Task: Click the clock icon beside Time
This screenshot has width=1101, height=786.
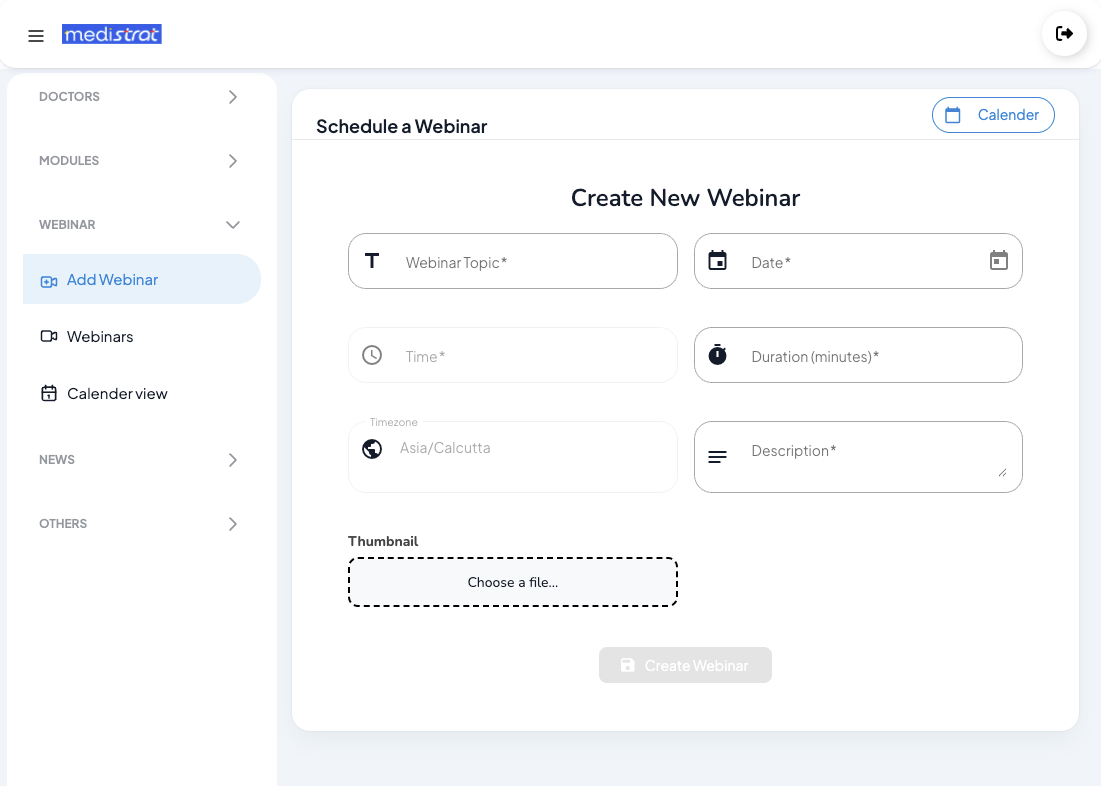Action: coord(372,355)
